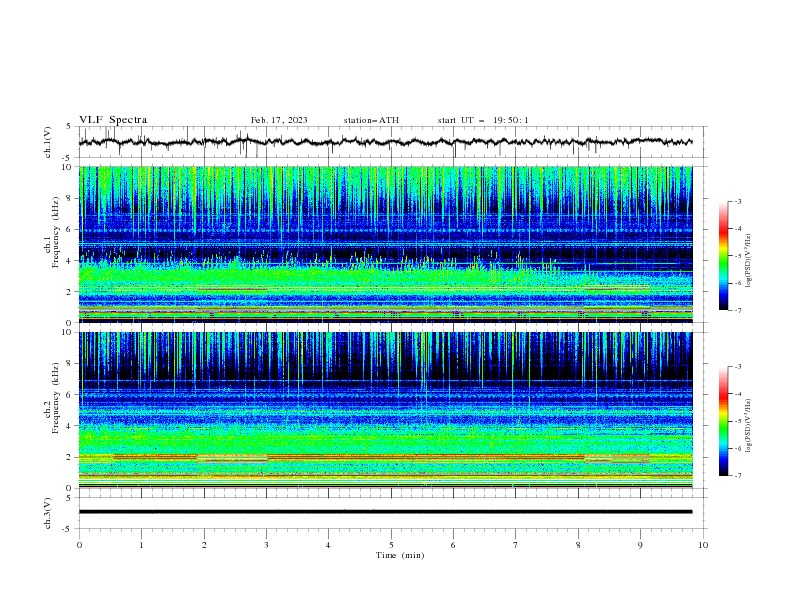The image size is (792, 612).
Task: Click the 'Time (min)' axis label
Action: coord(400,555)
